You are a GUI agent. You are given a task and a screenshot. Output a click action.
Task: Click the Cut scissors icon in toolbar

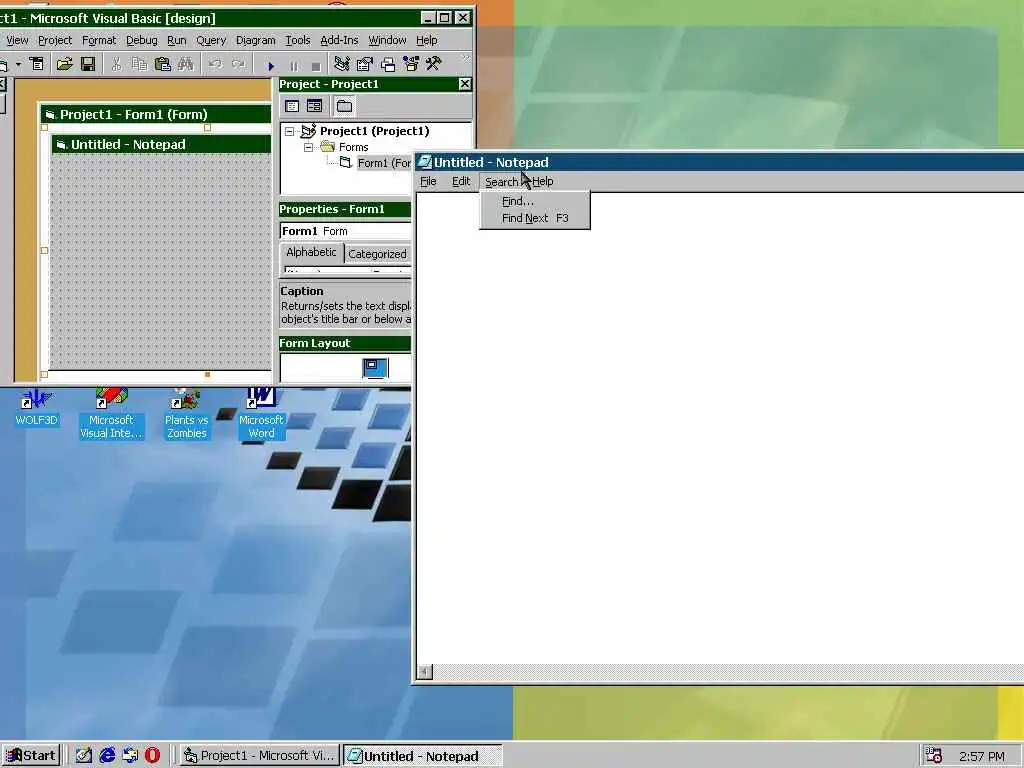click(116, 63)
